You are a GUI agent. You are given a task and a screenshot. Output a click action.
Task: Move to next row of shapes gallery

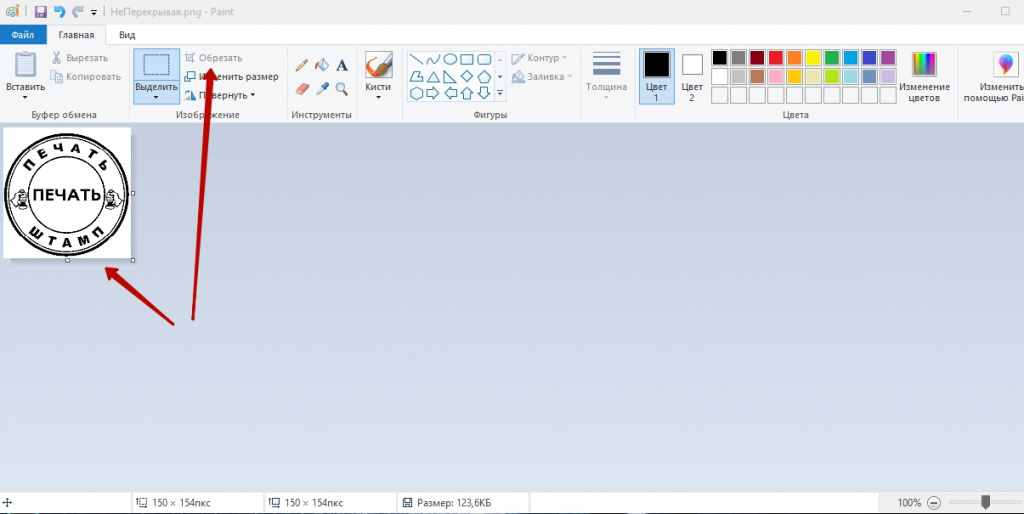500,76
